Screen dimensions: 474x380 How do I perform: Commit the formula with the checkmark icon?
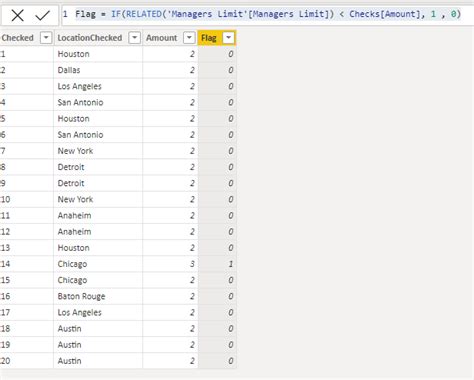[42, 15]
